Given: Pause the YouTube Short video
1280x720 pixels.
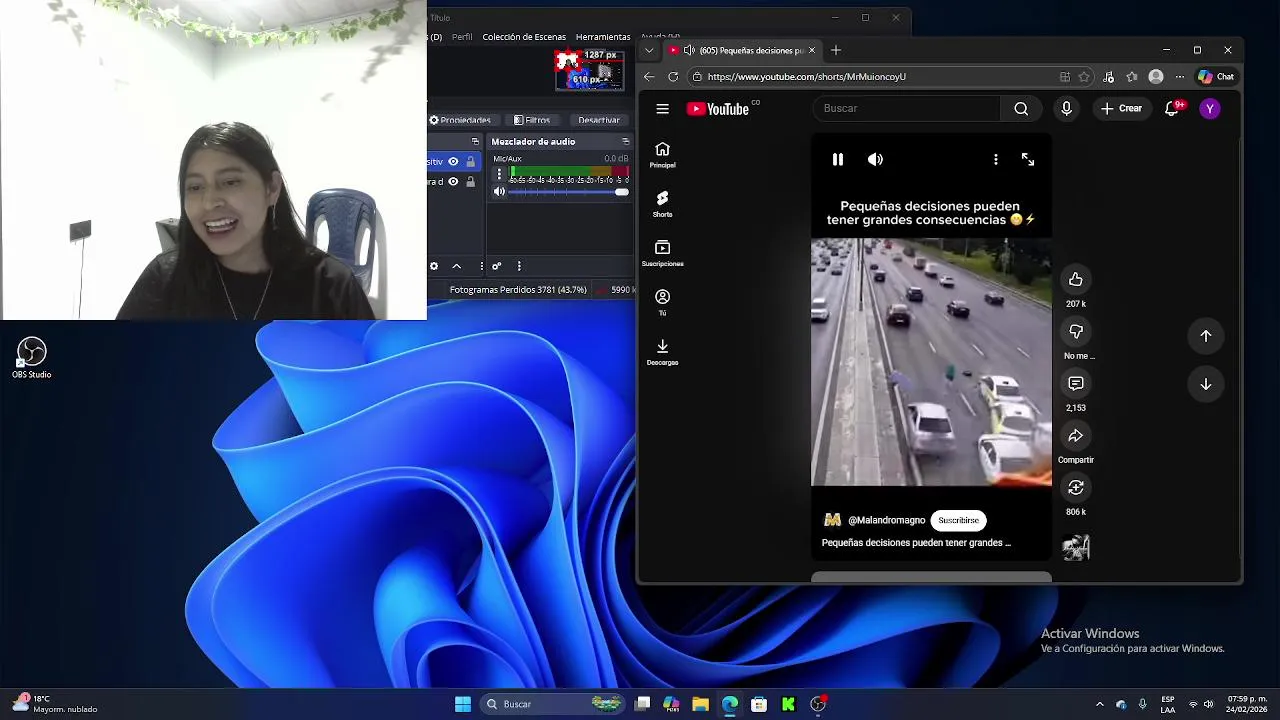Looking at the screenshot, I should (x=838, y=160).
